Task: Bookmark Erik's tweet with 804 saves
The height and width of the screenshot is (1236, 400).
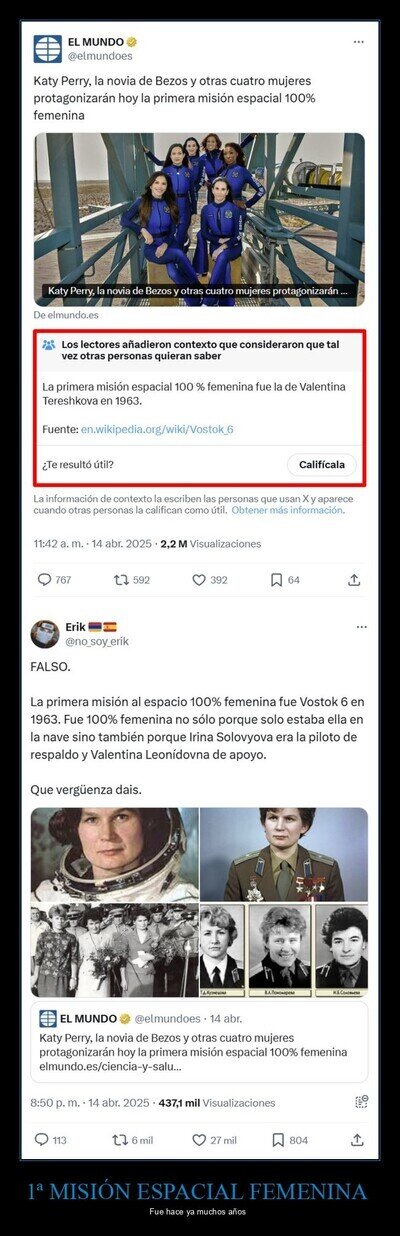Action: pyautogui.click(x=278, y=1139)
